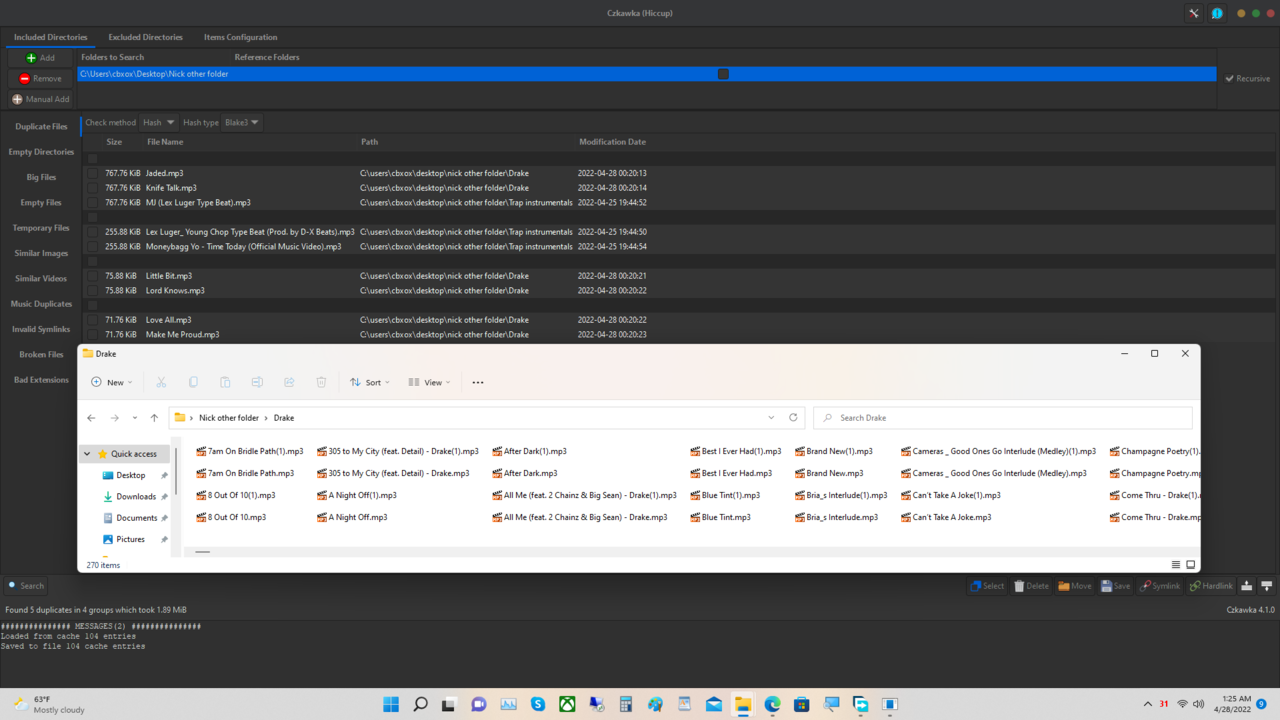This screenshot has width=1280, height=720.
Task: Click the Hardlink button in bottom toolbar
Action: 1211,586
